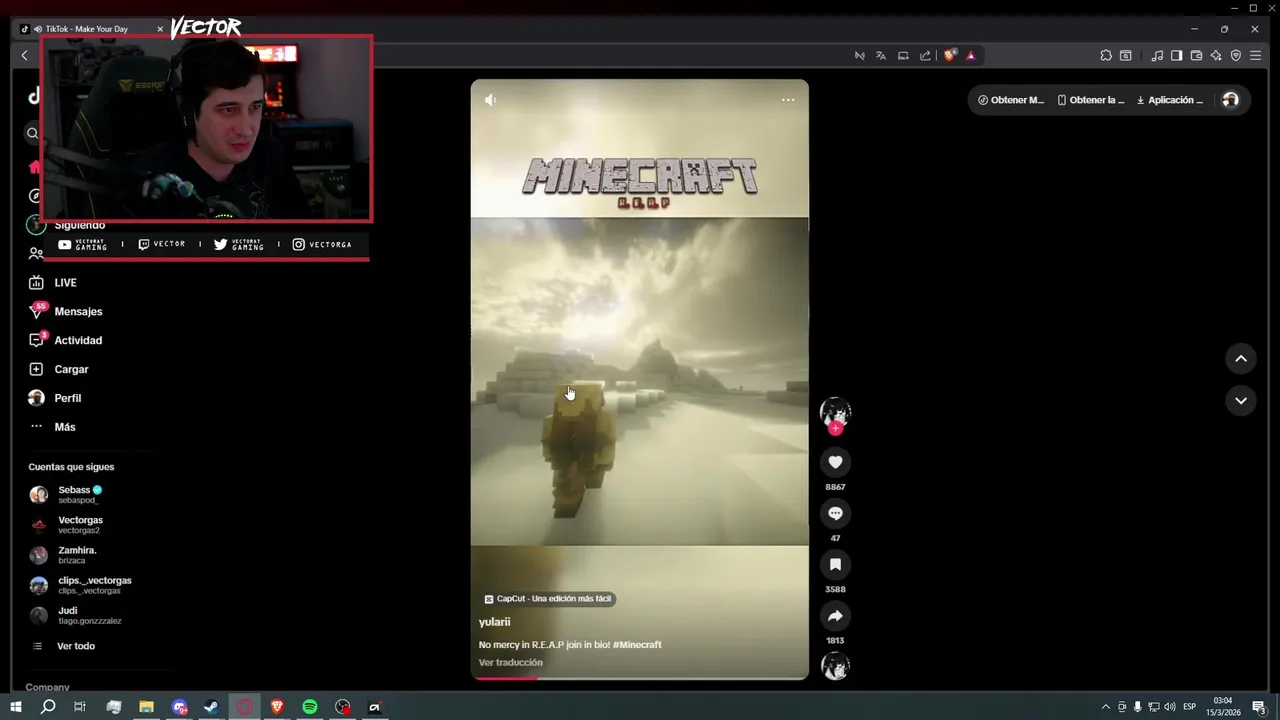This screenshot has height=720, width=1280.
Task: Like the video with heart icon
Action: [835, 462]
